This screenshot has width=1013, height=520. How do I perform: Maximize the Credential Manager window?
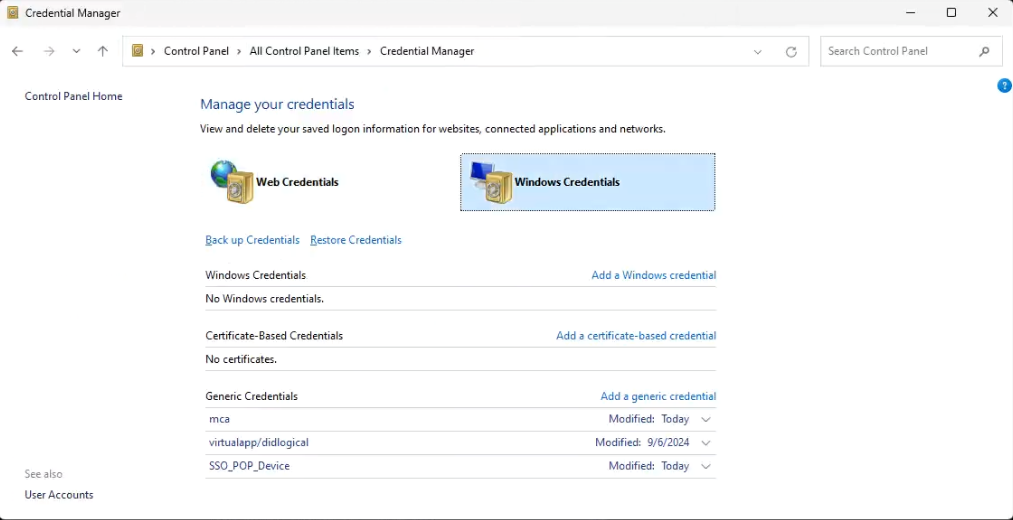951,13
